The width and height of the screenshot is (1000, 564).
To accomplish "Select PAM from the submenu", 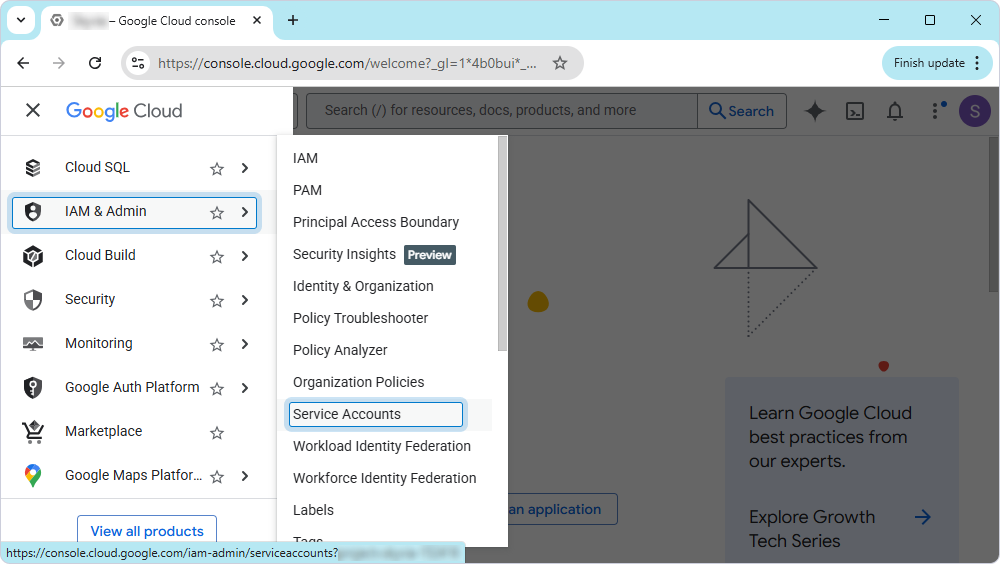I will pyautogui.click(x=307, y=190).
